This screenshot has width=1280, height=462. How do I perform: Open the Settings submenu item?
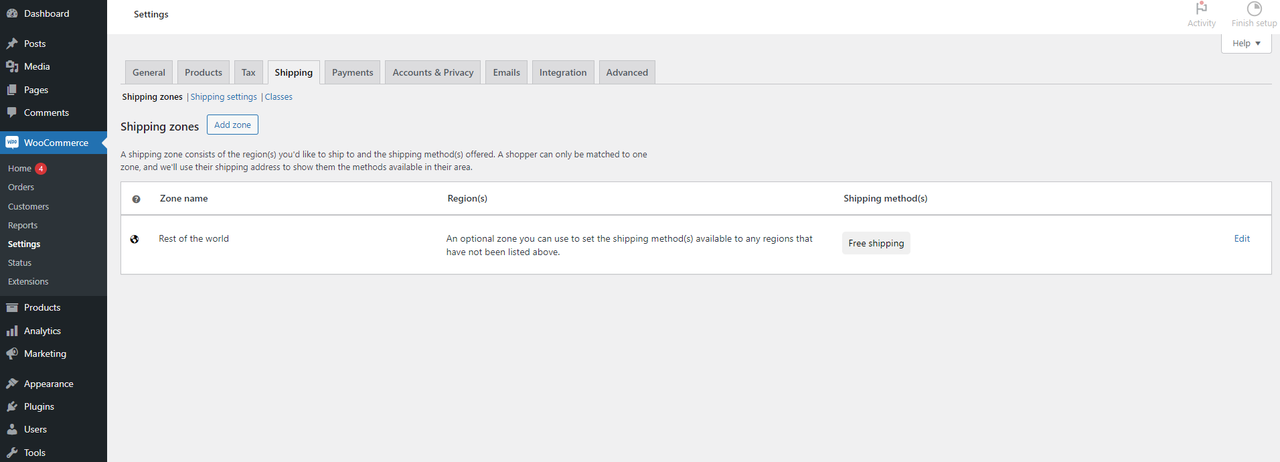[x=24, y=244]
